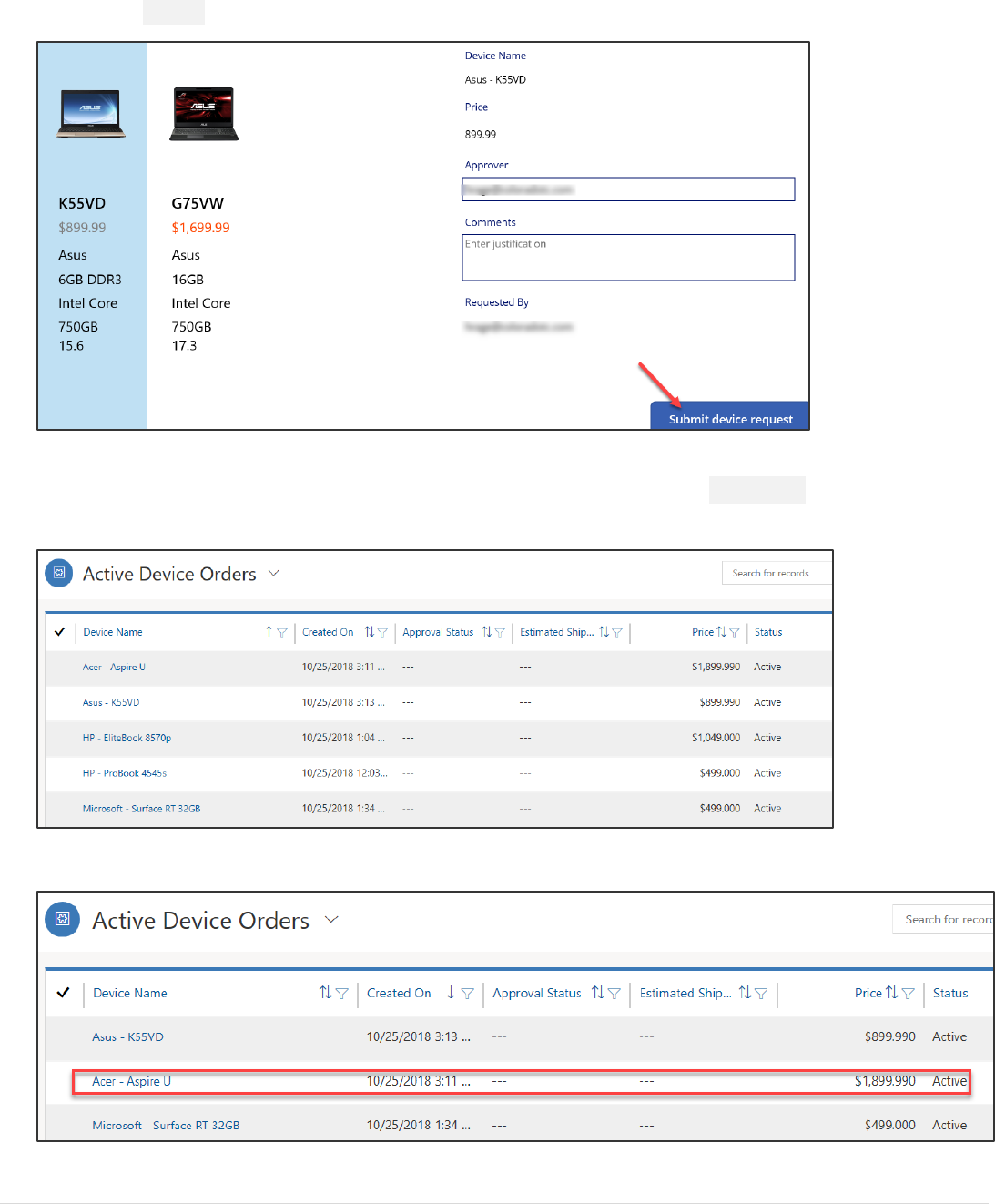Select the G75VW laptop thumbnail

click(x=204, y=114)
